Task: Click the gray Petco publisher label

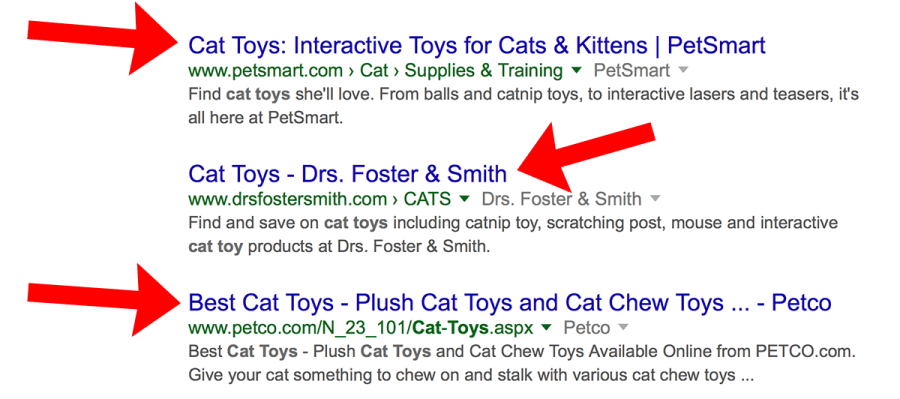Action: click(x=587, y=328)
